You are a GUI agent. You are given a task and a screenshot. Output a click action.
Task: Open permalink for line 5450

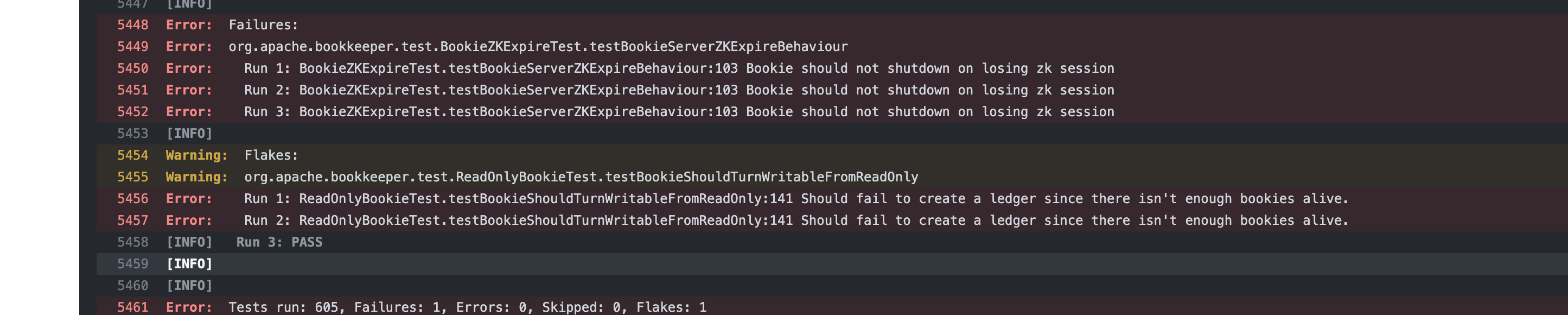(133, 68)
